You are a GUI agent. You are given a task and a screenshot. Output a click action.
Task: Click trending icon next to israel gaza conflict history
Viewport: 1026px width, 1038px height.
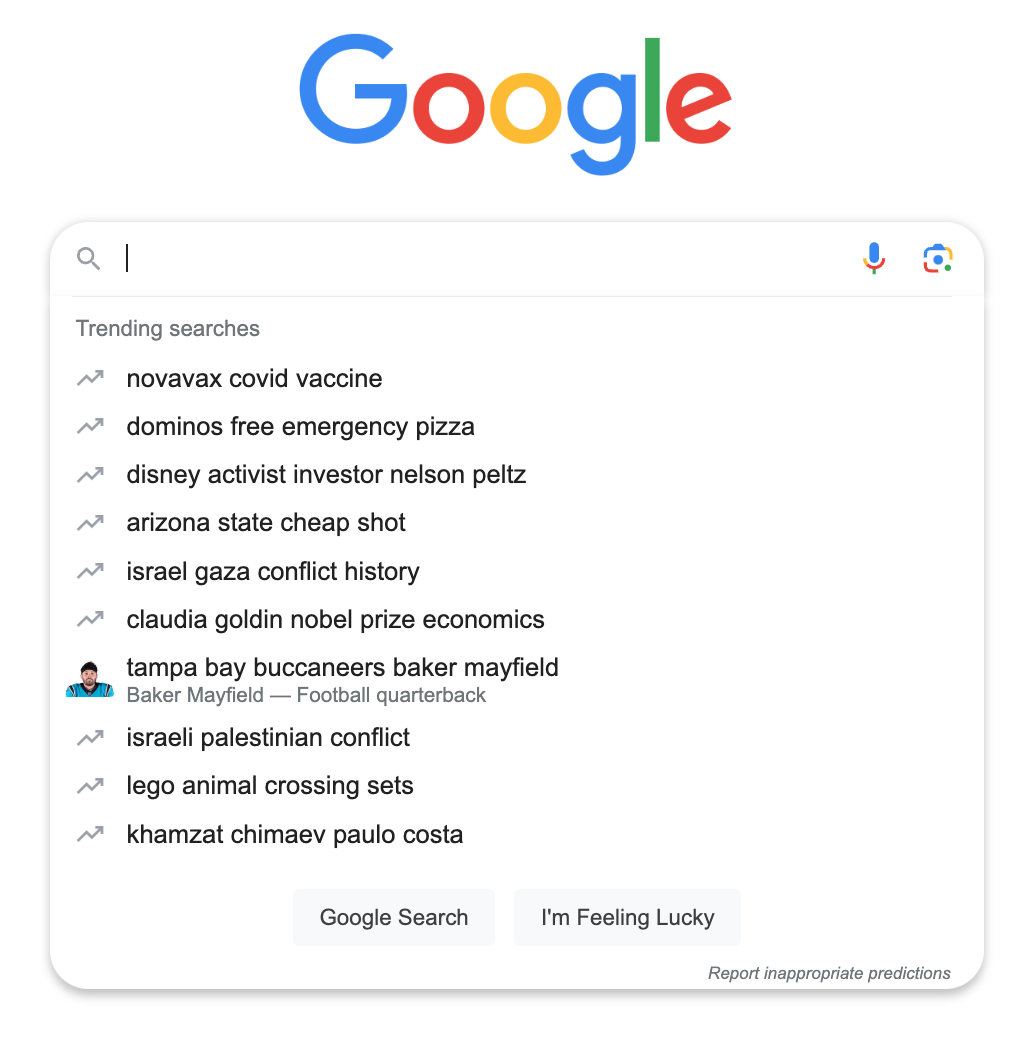pos(90,572)
